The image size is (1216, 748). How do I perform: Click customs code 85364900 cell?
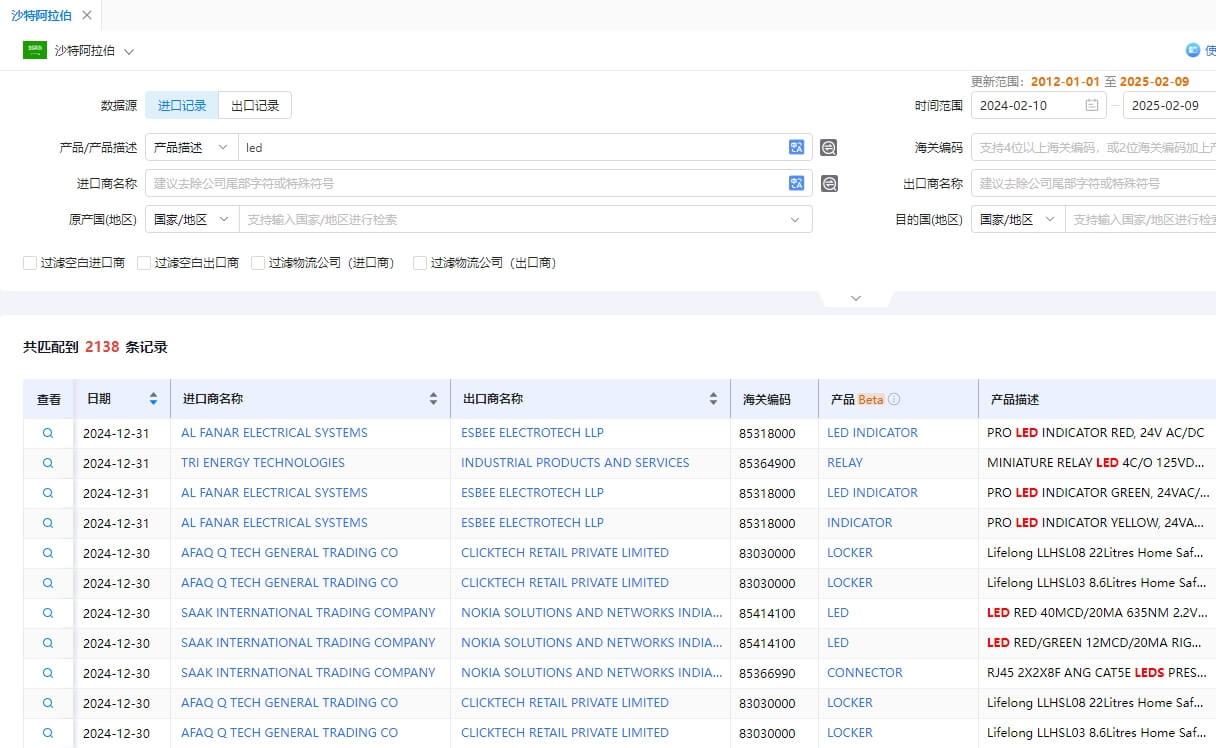[x=767, y=463]
